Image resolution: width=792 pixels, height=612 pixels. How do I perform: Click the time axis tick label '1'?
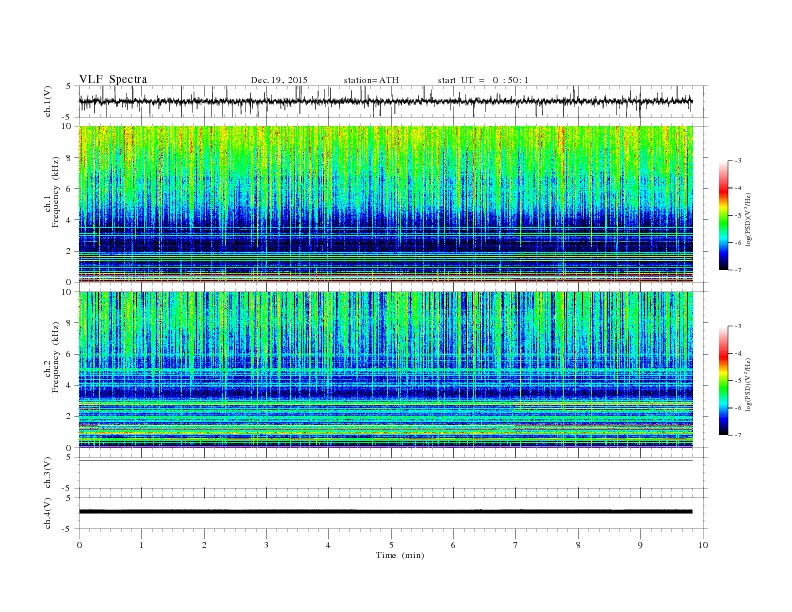141,545
